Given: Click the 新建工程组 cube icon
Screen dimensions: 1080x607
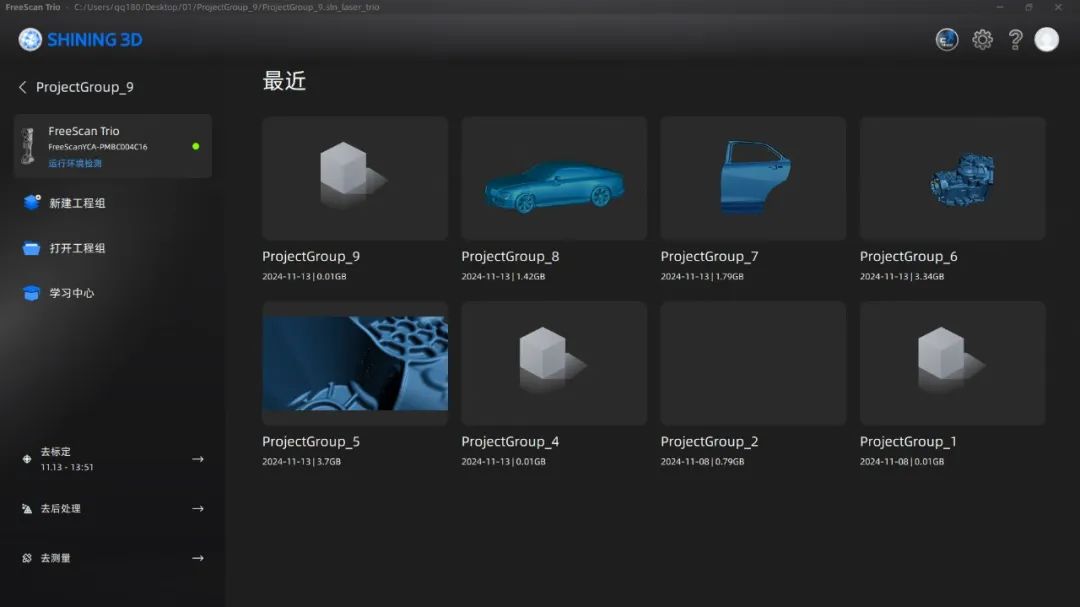Looking at the screenshot, I should [x=32, y=203].
